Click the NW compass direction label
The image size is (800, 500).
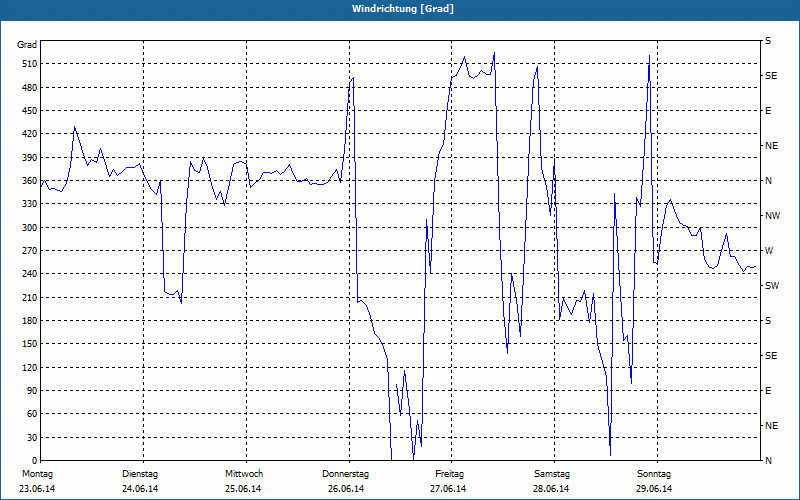pyautogui.click(x=772, y=216)
